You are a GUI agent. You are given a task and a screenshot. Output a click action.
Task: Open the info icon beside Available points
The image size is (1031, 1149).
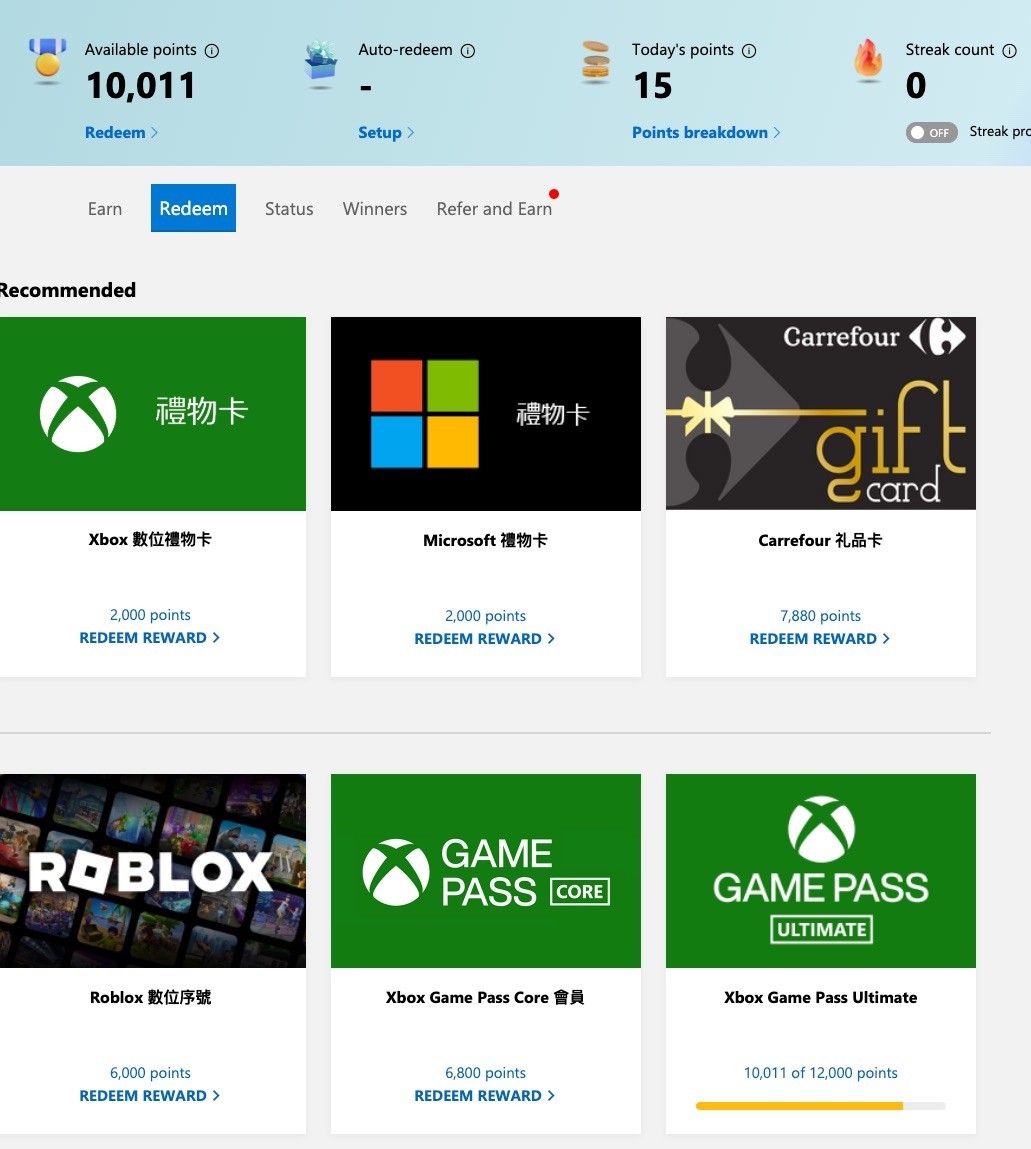[x=212, y=51]
